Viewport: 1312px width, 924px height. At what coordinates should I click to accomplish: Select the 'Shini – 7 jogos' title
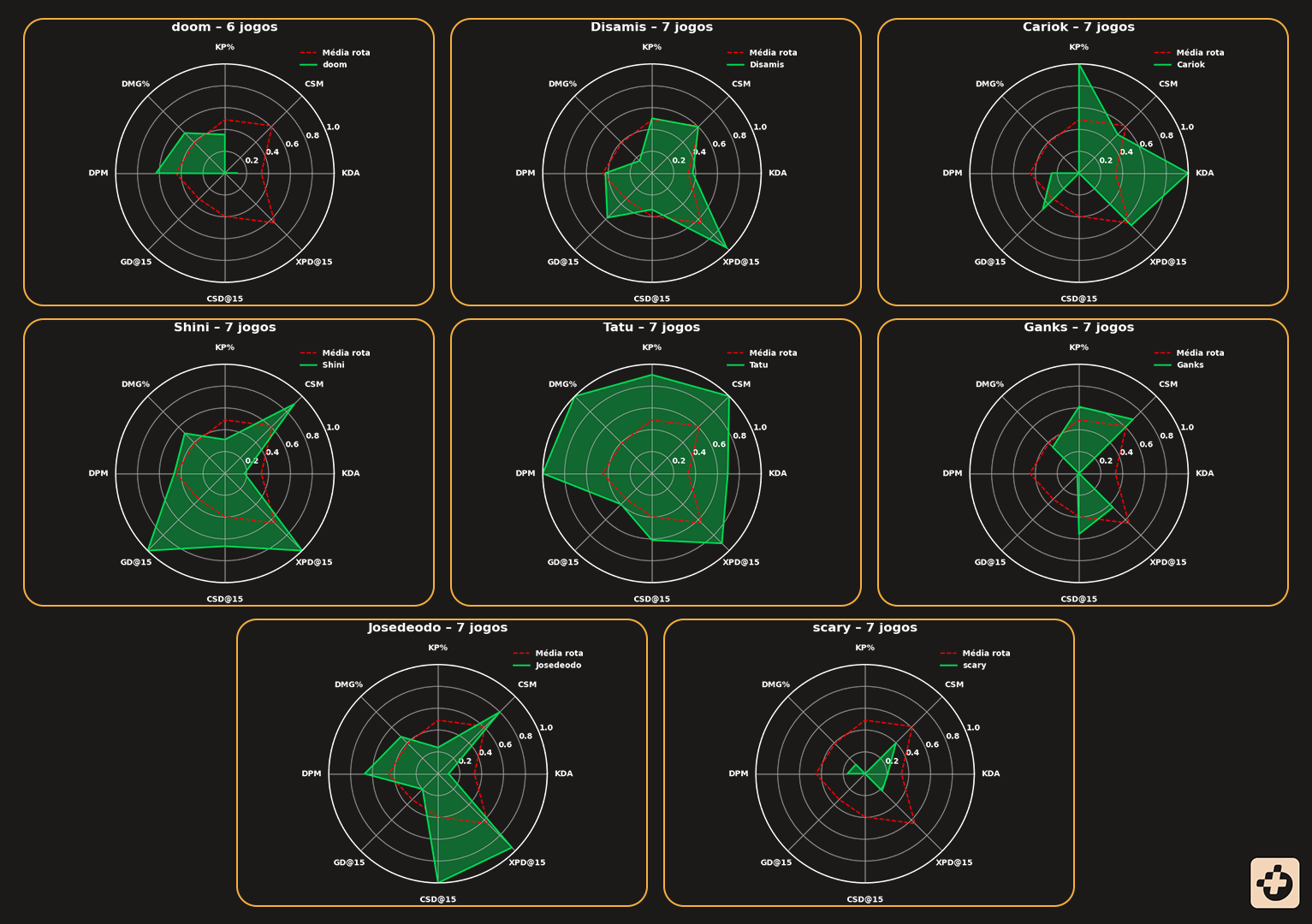[224, 328]
